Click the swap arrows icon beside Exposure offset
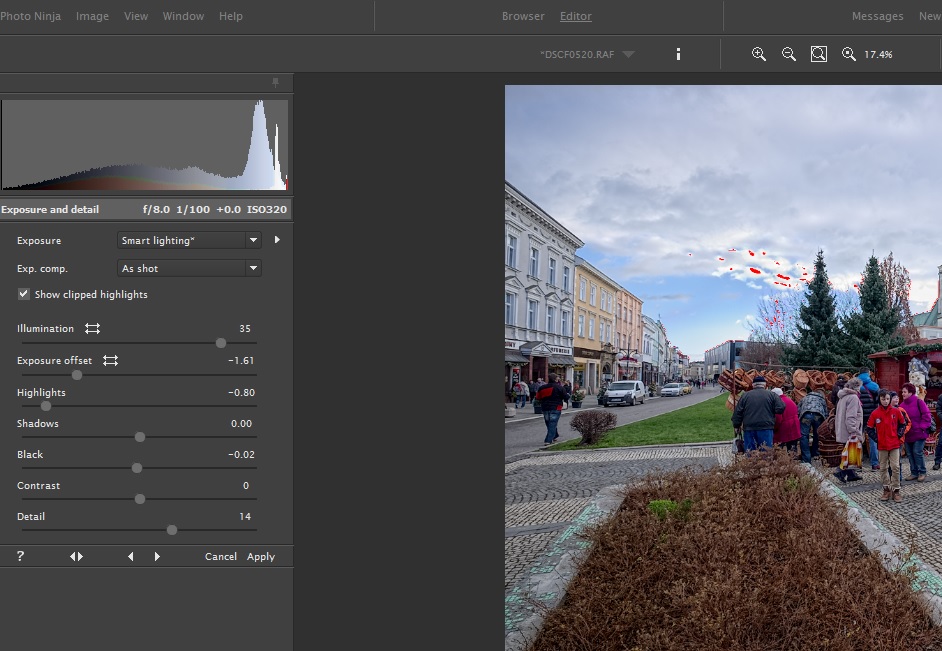This screenshot has height=651, width=942. (110, 361)
